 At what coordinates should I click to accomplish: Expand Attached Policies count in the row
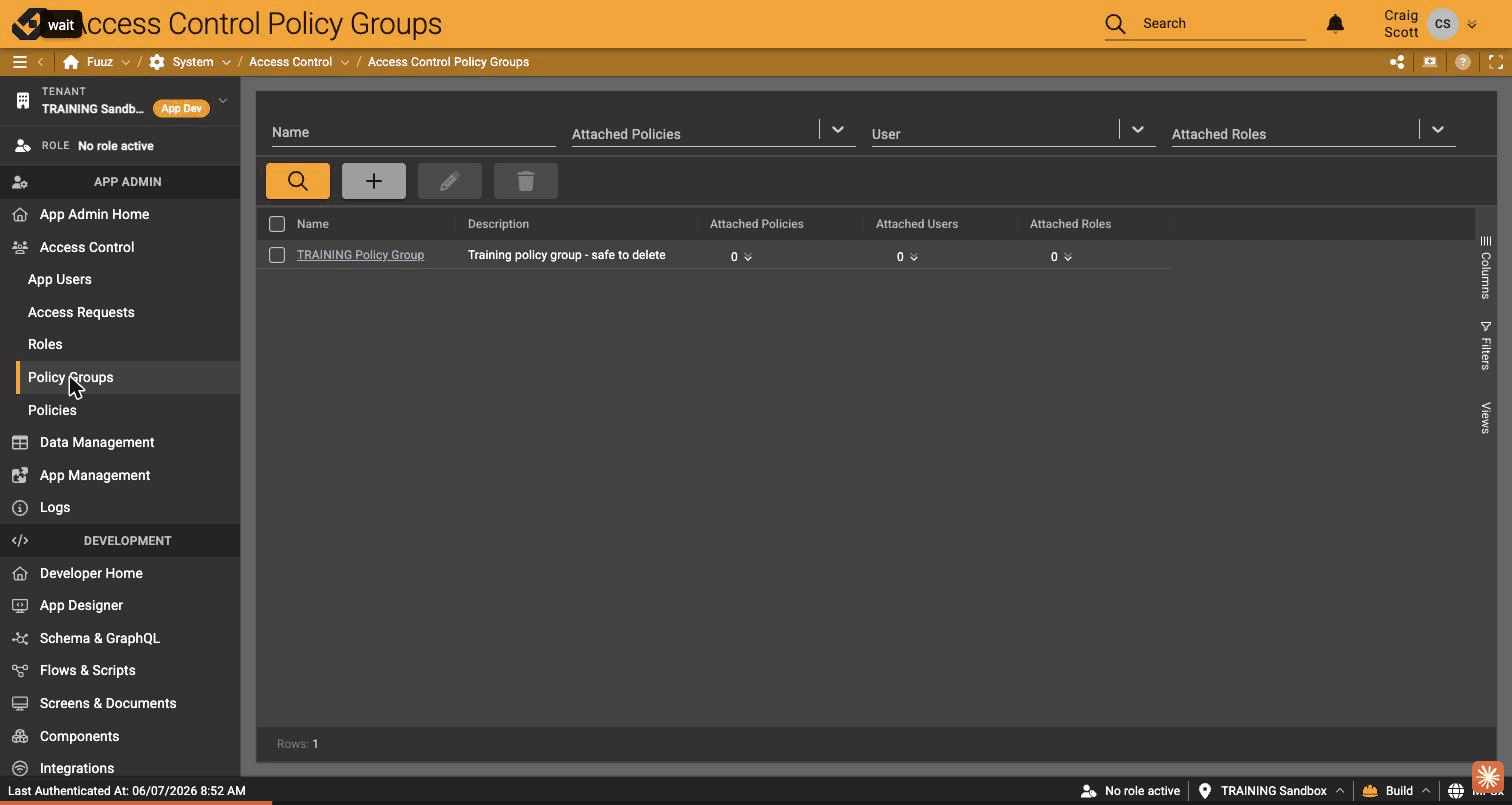(x=741, y=257)
